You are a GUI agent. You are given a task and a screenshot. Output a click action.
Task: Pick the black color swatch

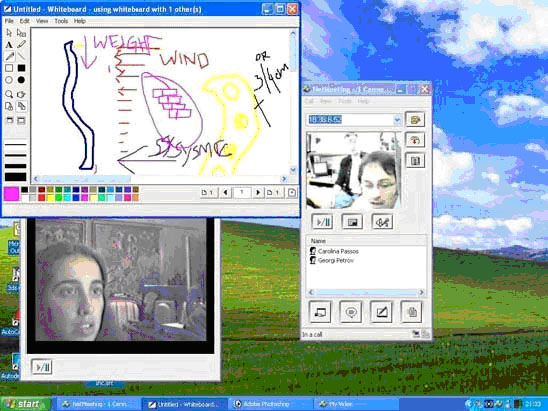point(24,190)
